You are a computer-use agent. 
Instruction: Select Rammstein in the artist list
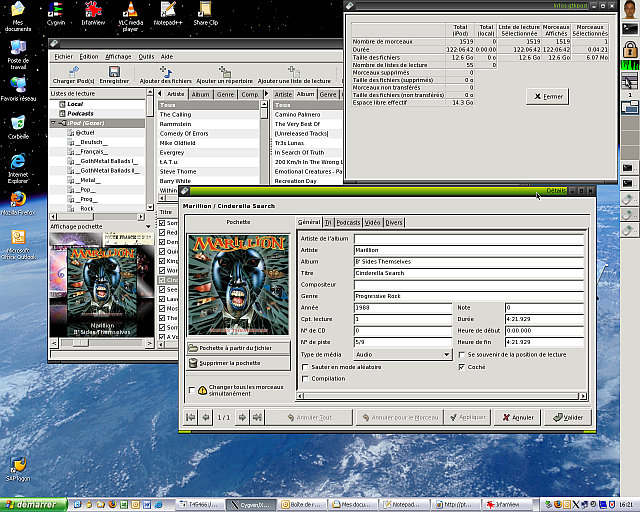click(209, 124)
